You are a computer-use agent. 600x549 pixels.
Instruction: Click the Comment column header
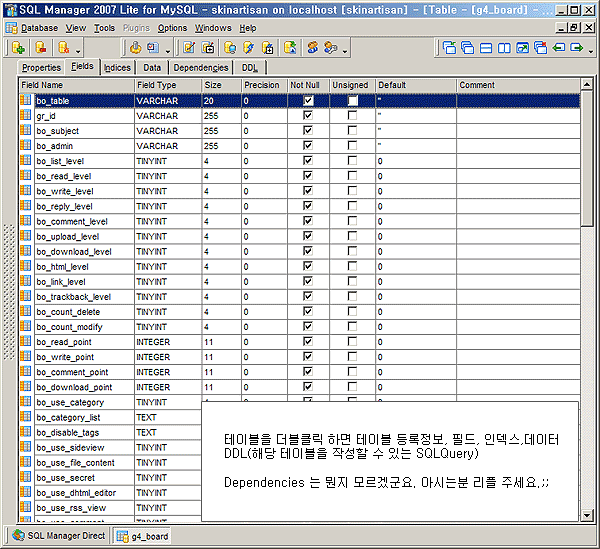click(x=518, y=85)
